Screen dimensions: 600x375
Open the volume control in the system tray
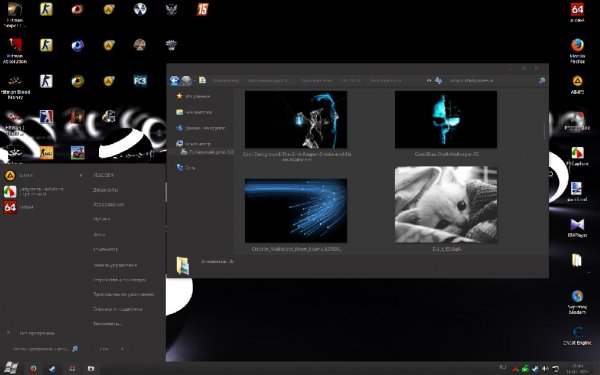click(545, 368)
